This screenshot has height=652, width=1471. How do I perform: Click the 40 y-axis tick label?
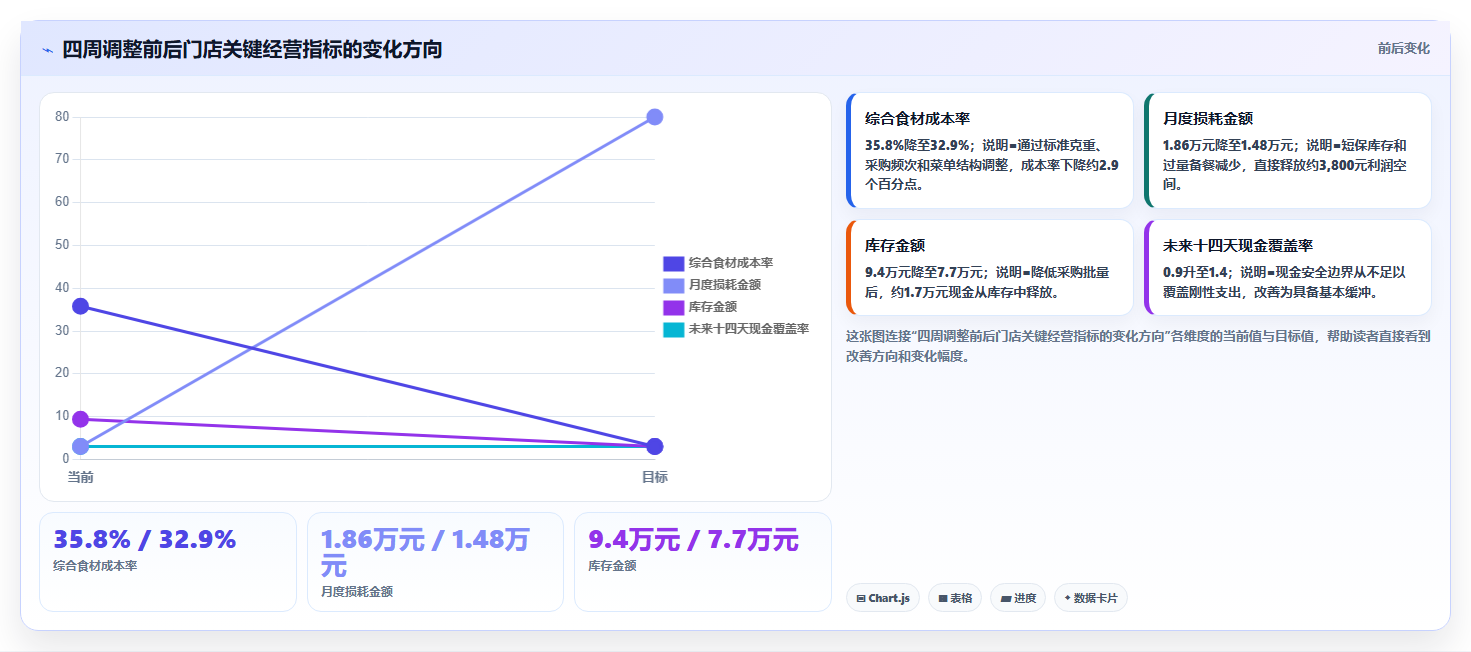pos(62,288)
